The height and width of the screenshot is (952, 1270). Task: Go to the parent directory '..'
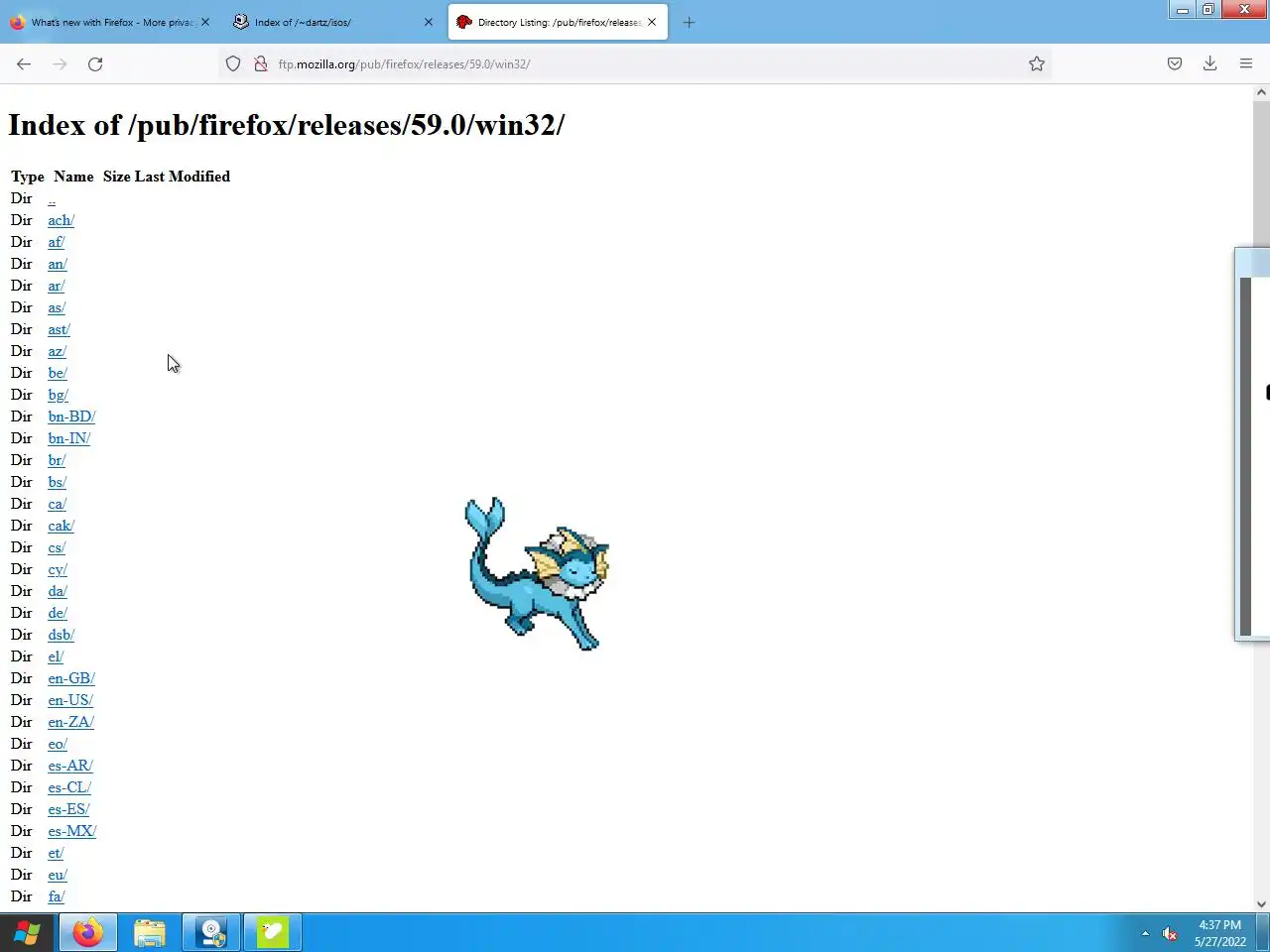(x=52, y=198)
